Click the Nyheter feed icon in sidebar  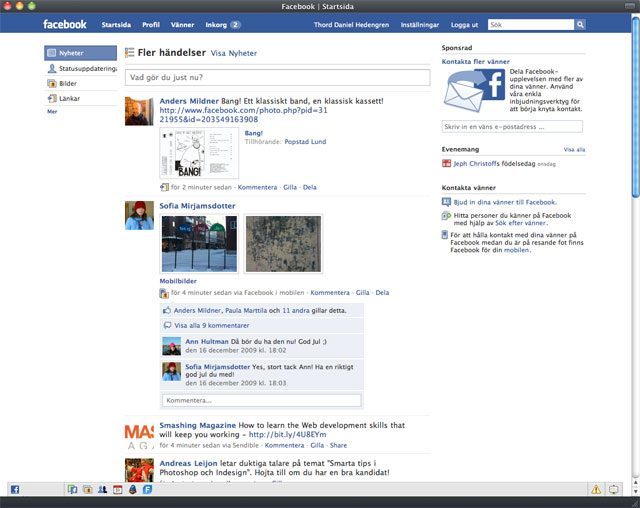(51, 53)
